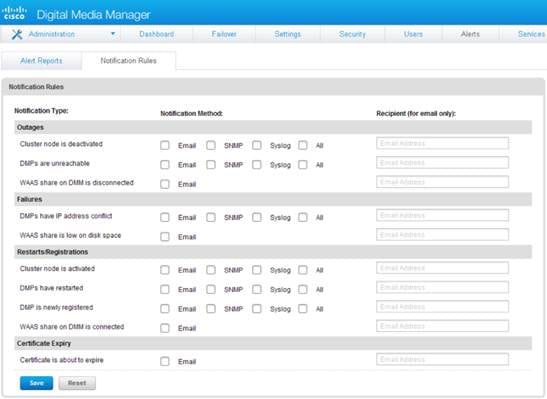Enable Syslog for Cluster node is activated
The width and height of the screenshot is (547, 399).
257,270
